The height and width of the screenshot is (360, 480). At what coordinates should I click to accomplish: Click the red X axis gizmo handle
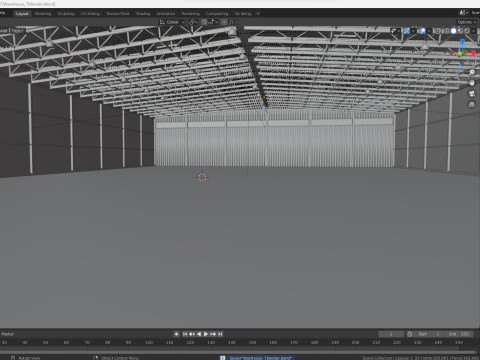tap(474, 53)
